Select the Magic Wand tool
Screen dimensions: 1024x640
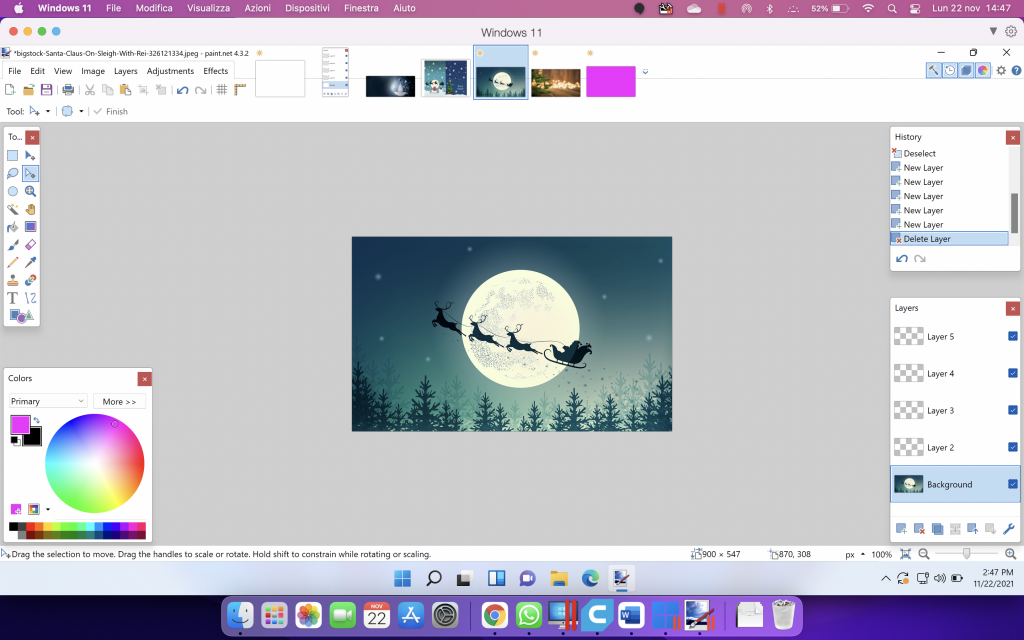[x=13, y=209]
